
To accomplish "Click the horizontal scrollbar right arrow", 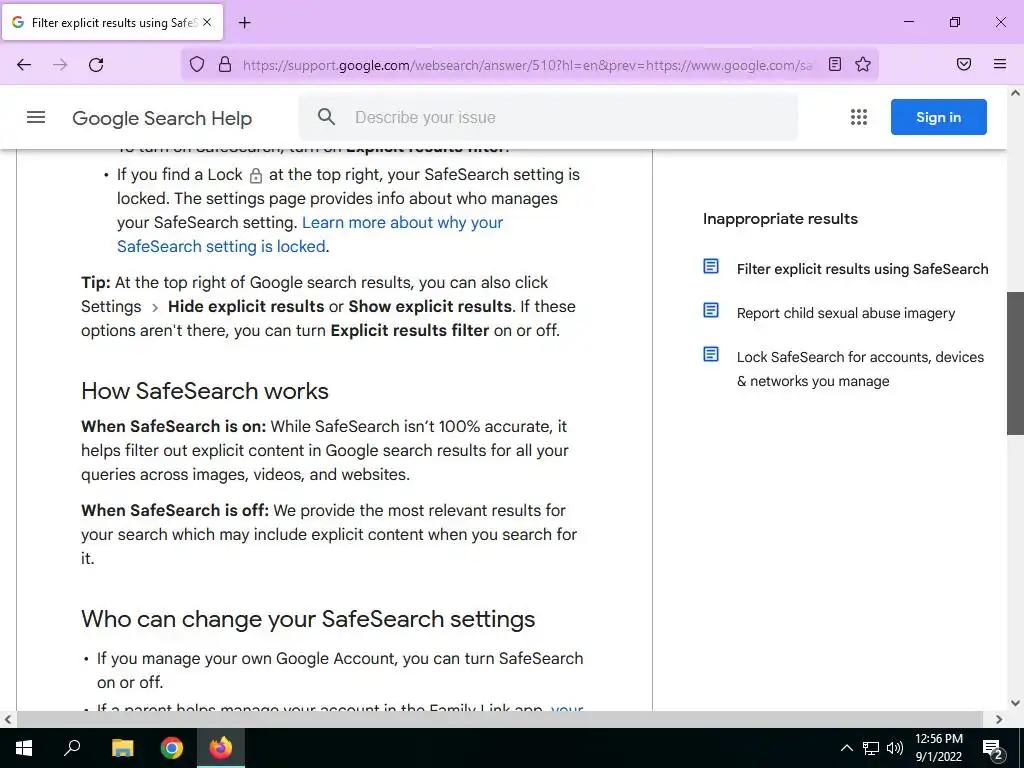I will pyautogui.click(x=999, y=719).
